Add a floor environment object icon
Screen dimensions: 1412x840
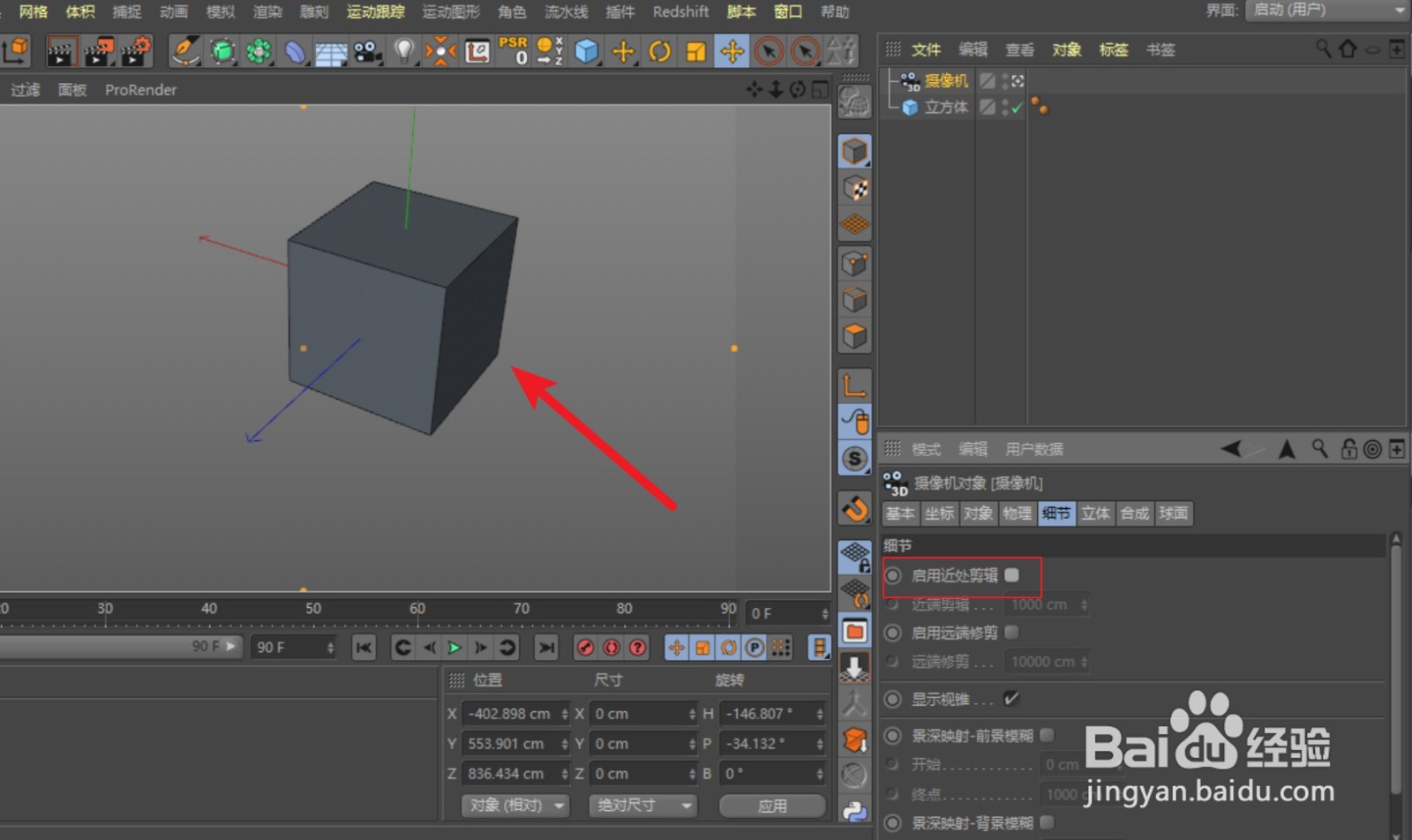click(x=331, y=52)
